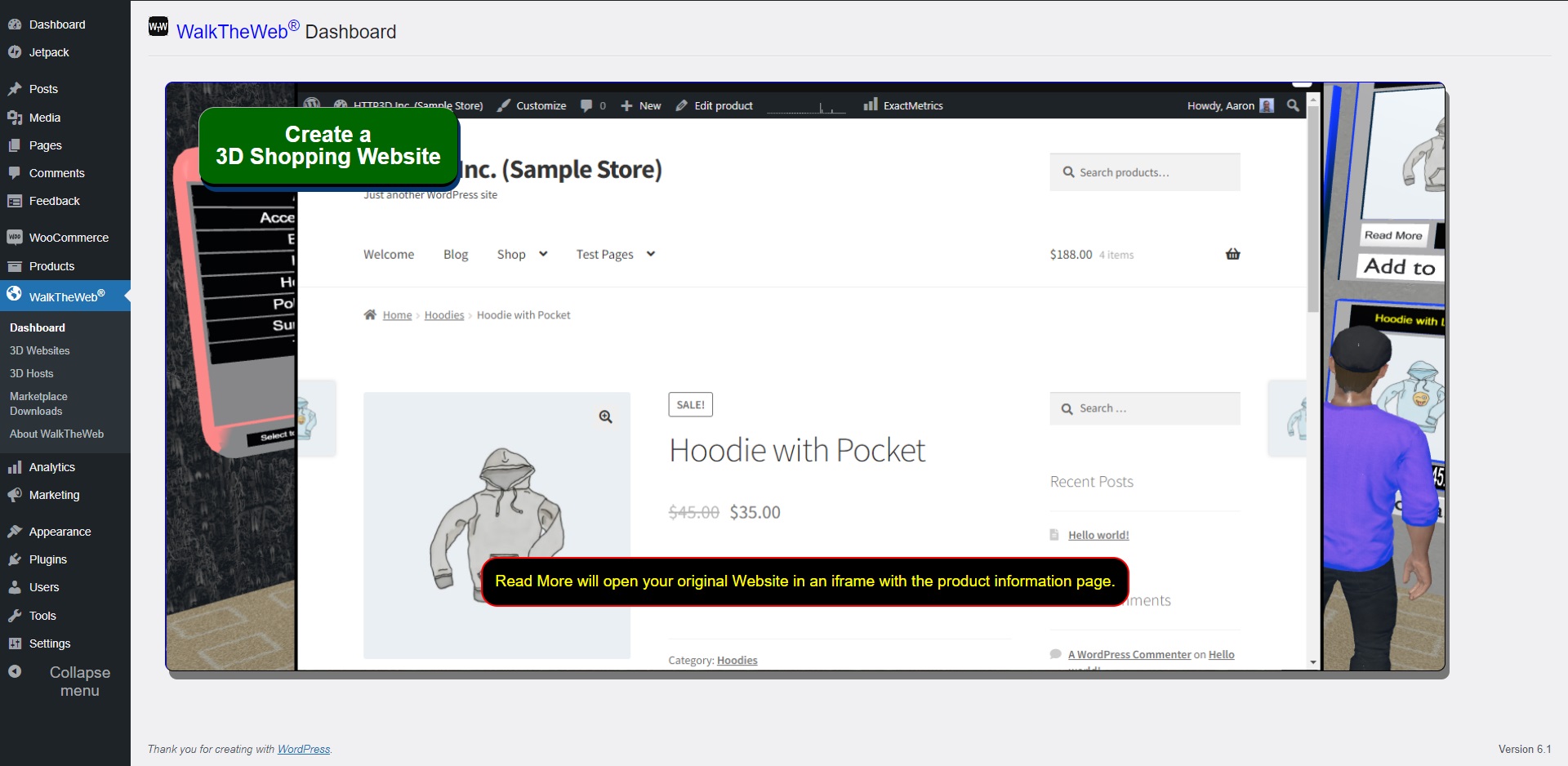
Task: Click A WordPress Commenter link
Action: coord(1129,654)
